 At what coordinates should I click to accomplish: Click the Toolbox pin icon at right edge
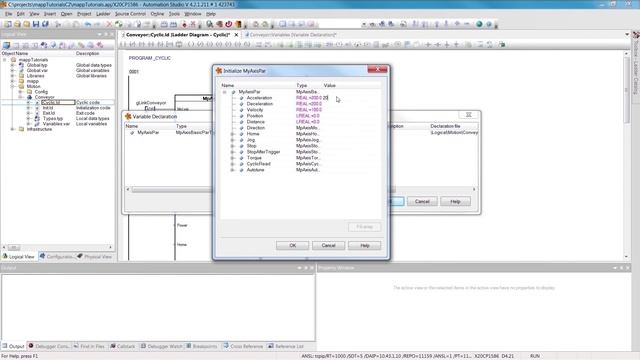[x=636, y=35]
